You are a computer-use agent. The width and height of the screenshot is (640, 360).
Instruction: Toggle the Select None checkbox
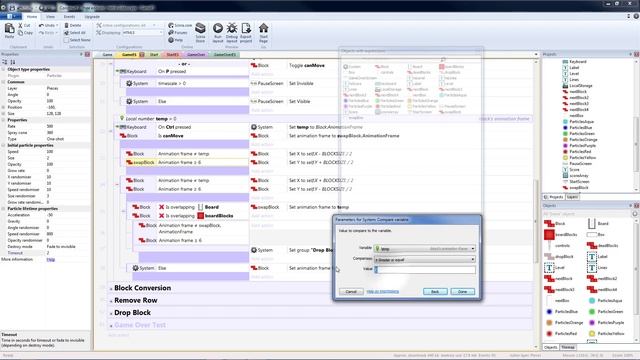pyautogui.click(x=67, y=40)
